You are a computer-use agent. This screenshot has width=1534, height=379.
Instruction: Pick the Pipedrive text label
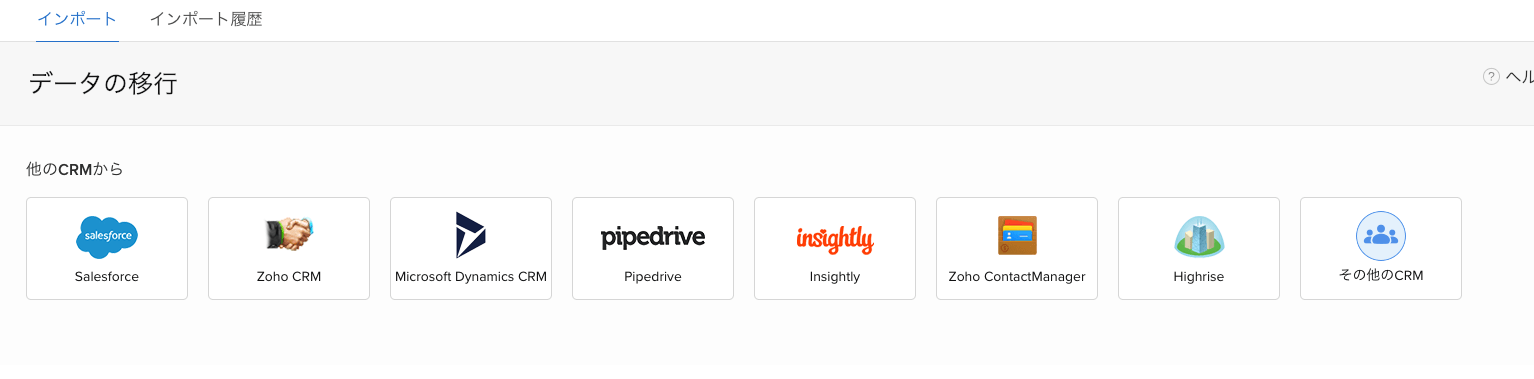[x=653, y=277]
